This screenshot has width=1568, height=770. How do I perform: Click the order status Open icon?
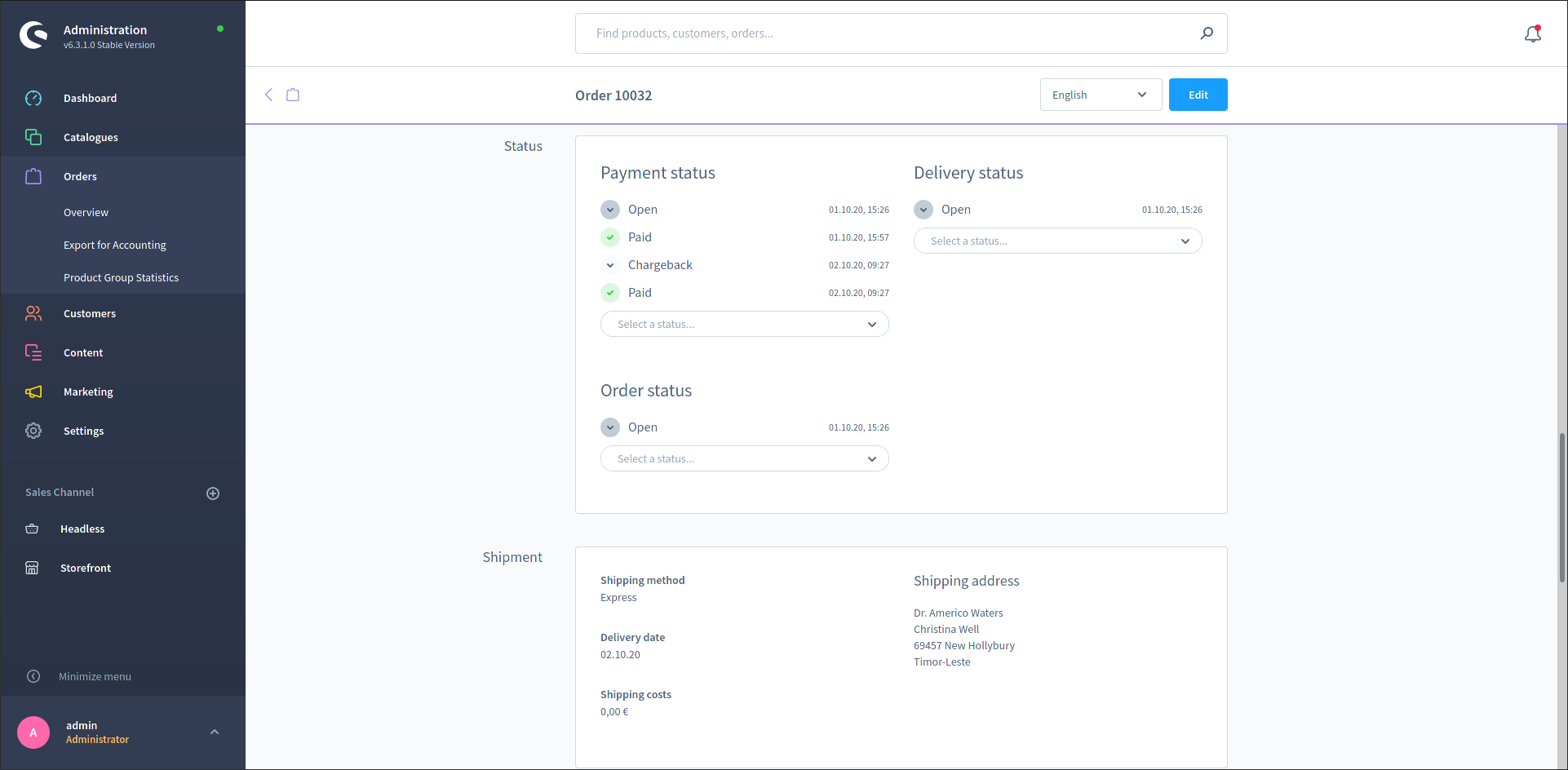point(610,427)
